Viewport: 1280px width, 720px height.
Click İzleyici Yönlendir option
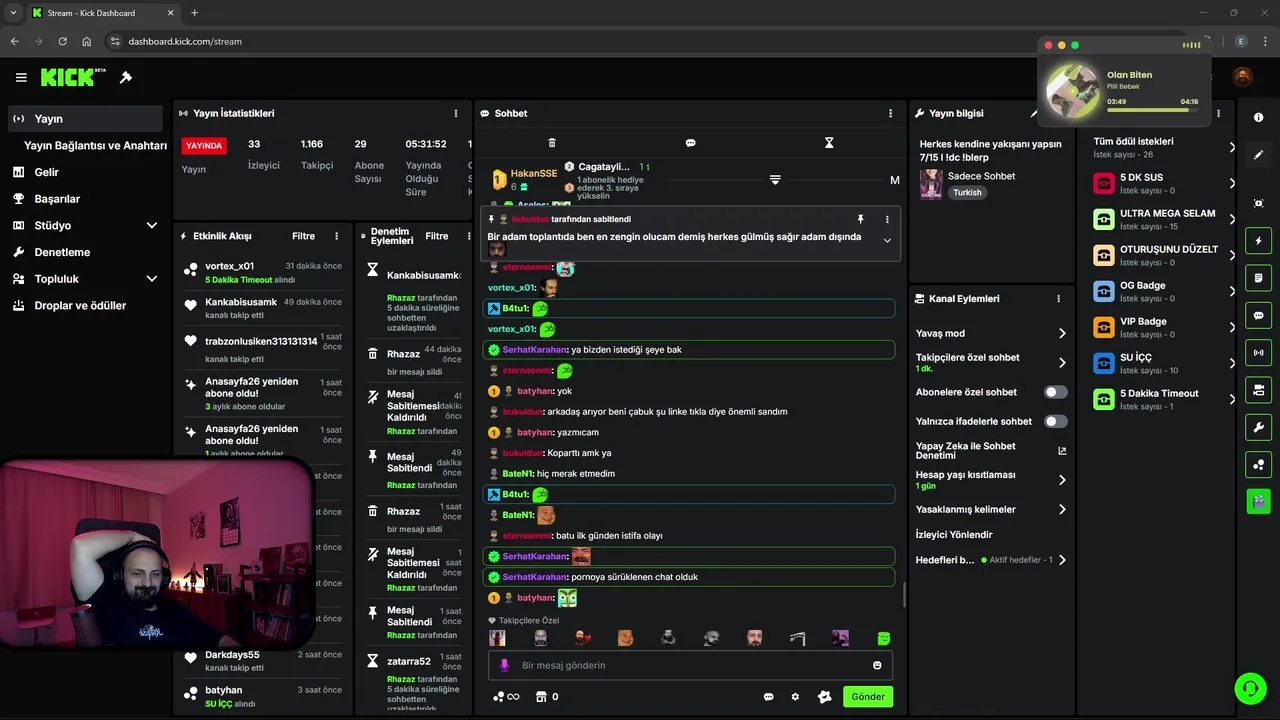(954, 535)
